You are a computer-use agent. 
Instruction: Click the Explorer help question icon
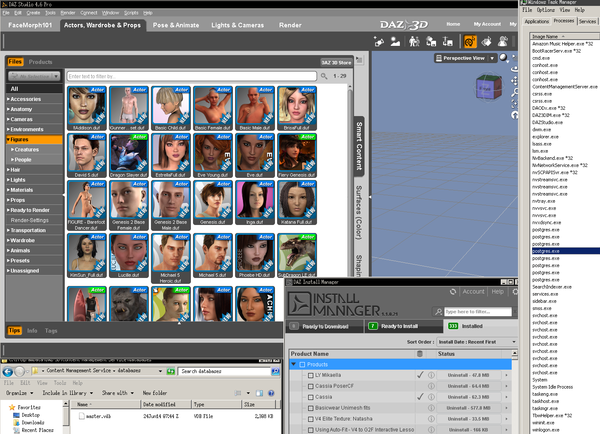[x=271, y=393]
